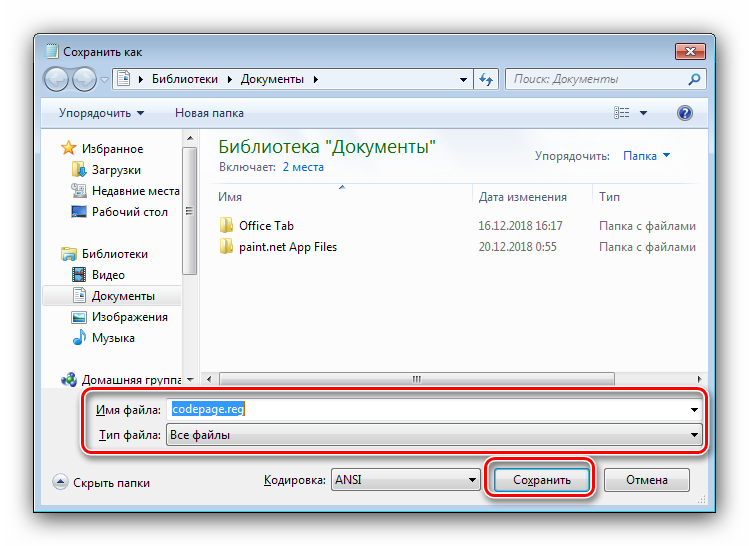Expand the Кодировка ANSI dropdown
Screen dimensions: 749x546
pyautogui.click(x=405, y=480)
